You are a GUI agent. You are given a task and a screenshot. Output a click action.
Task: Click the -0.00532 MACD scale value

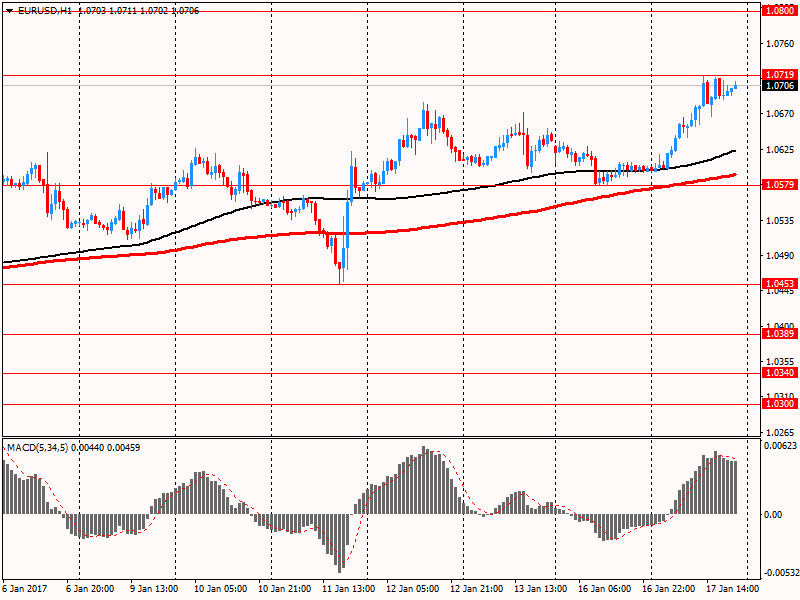coord(780,573)
